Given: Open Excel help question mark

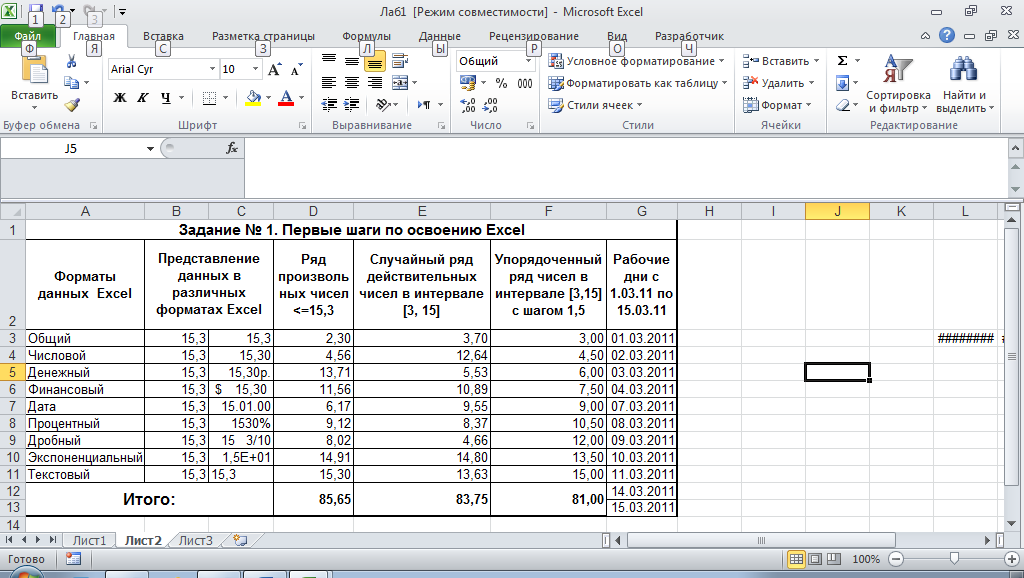Looking at the screenshot, I should (947, 35).
